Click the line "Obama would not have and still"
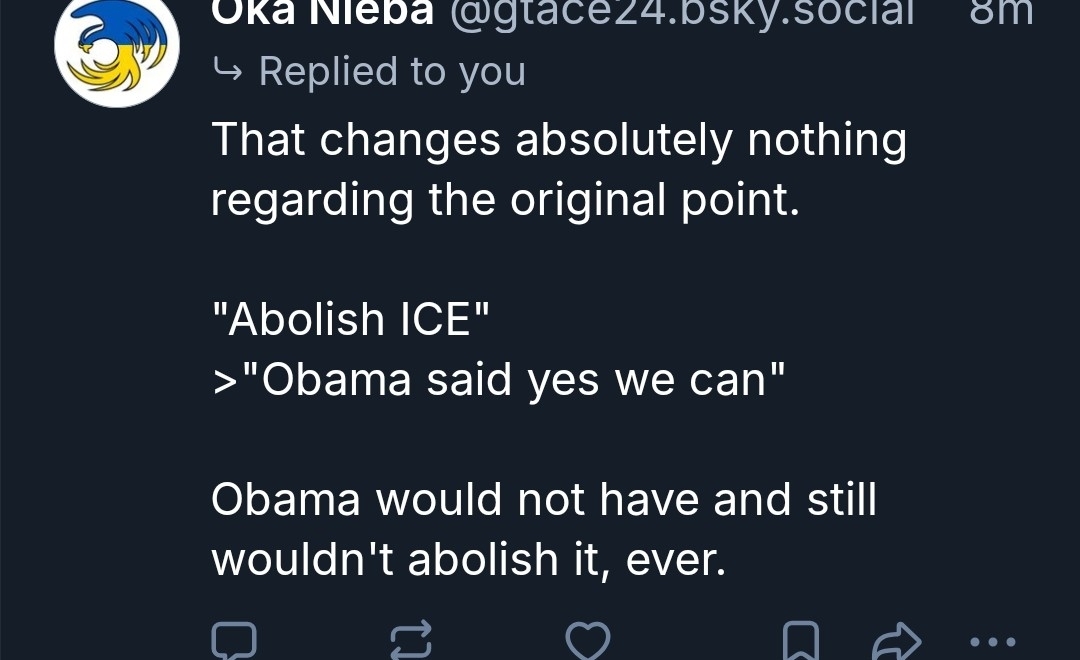The height and width of the screenshot is (660, 1080). click(543, 500)
